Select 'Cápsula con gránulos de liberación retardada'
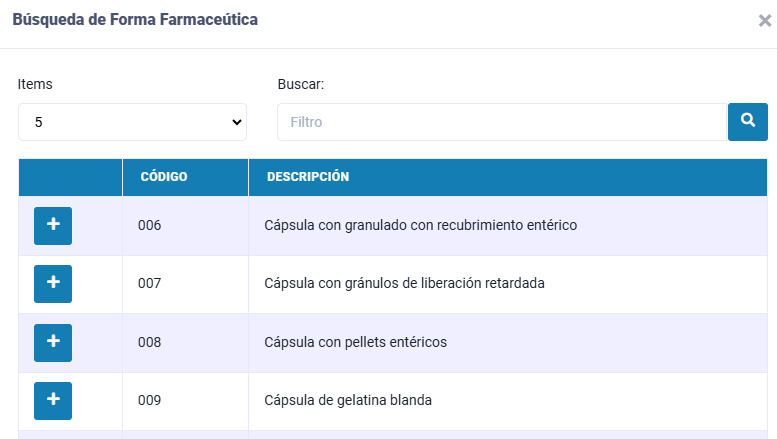 [404, 283]
